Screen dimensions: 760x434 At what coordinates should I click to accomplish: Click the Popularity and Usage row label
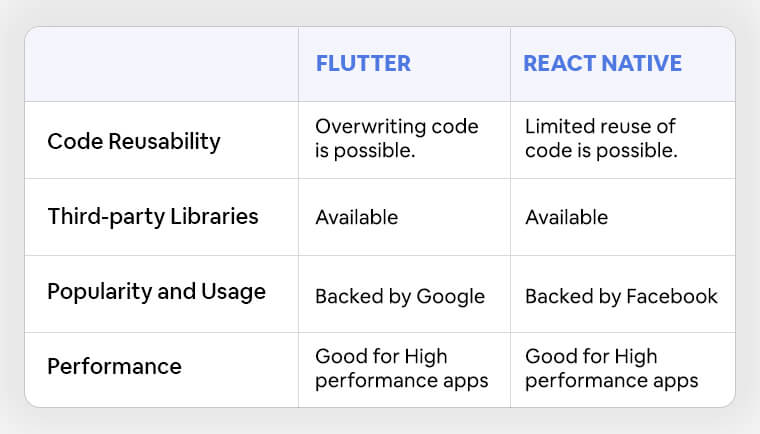click(x=156, y=292)
